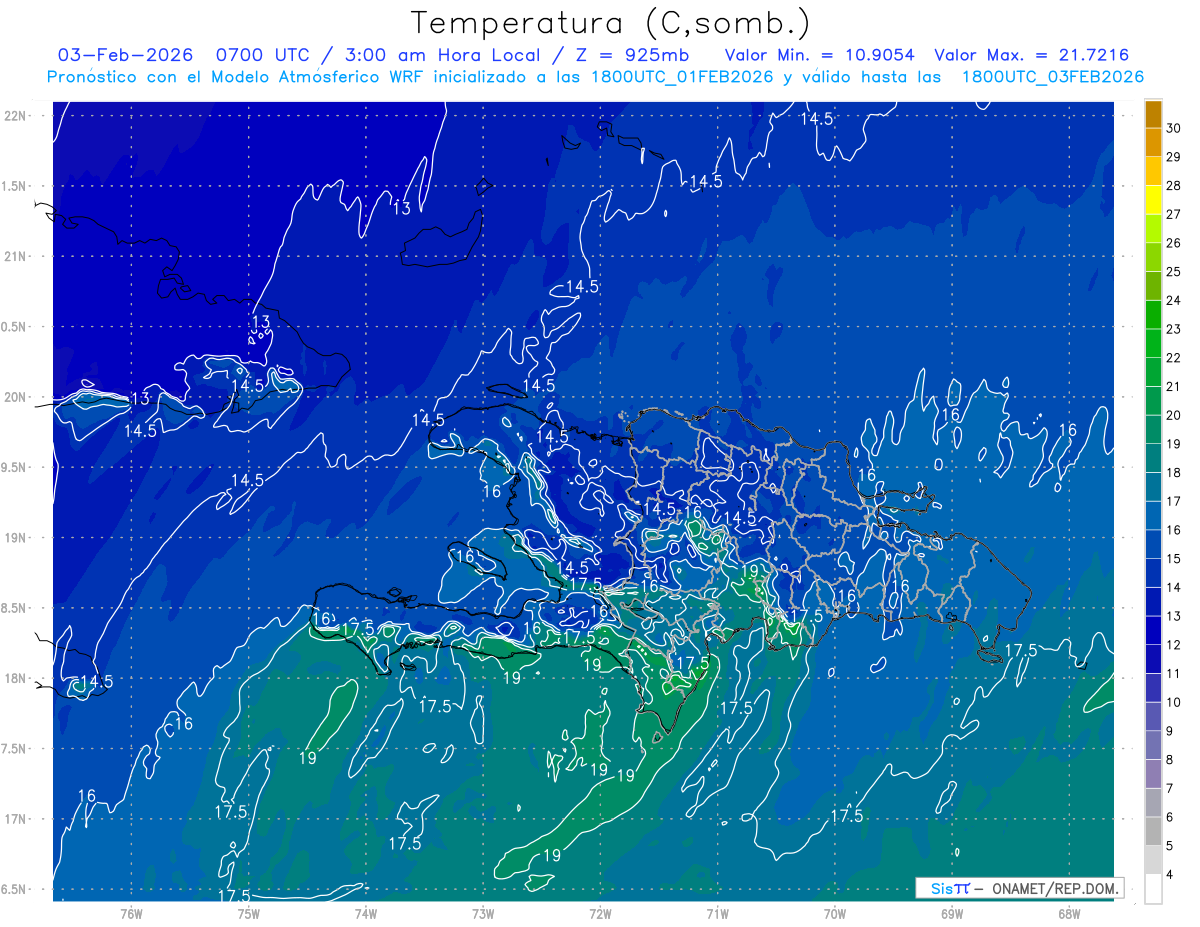Click the yellow swatch between 27 and 28
This screenshot has height=927, width=1200.
click(x=1153, y=200)
